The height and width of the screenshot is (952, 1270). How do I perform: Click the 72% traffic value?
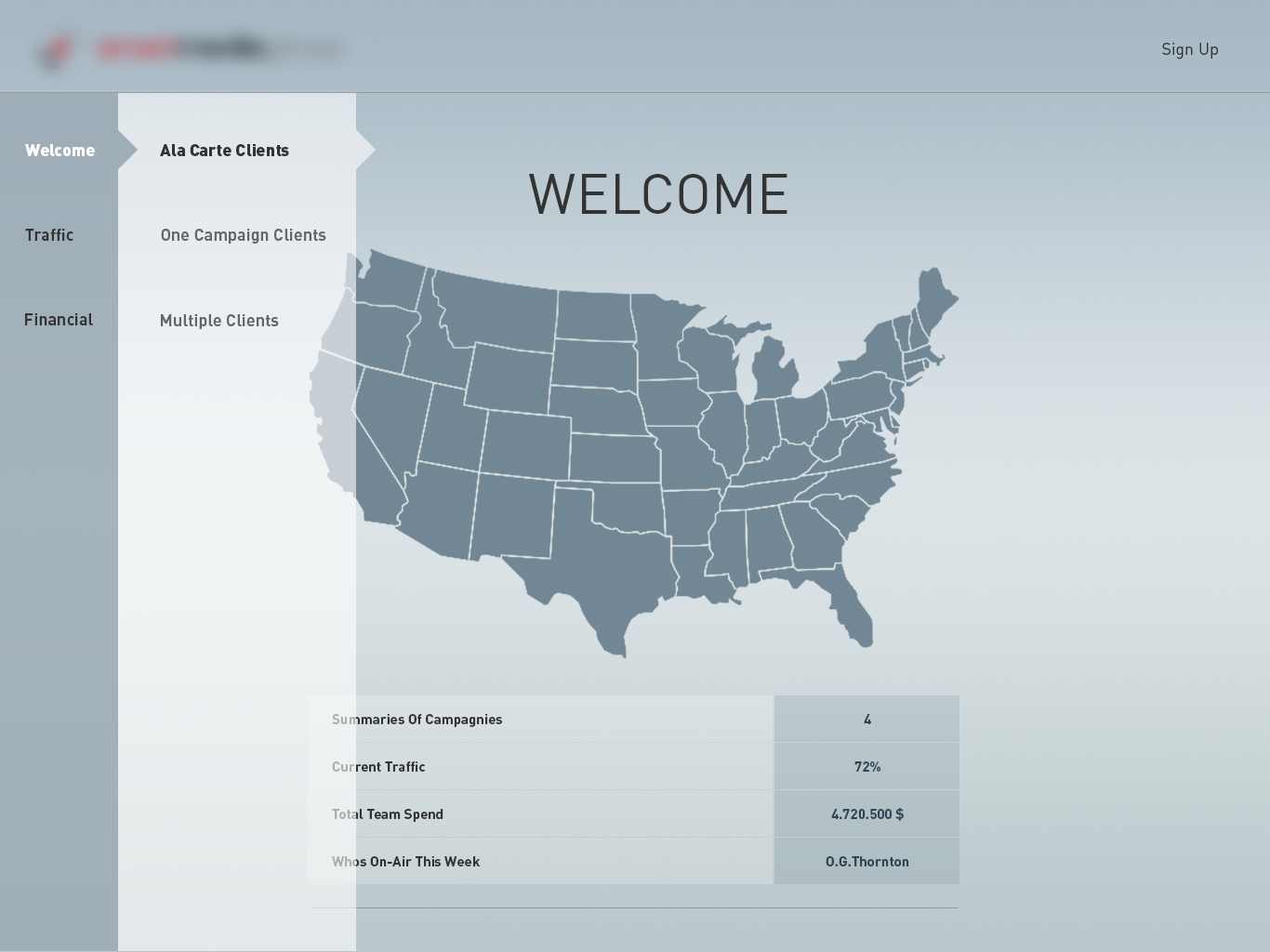[x=867, y=767]
